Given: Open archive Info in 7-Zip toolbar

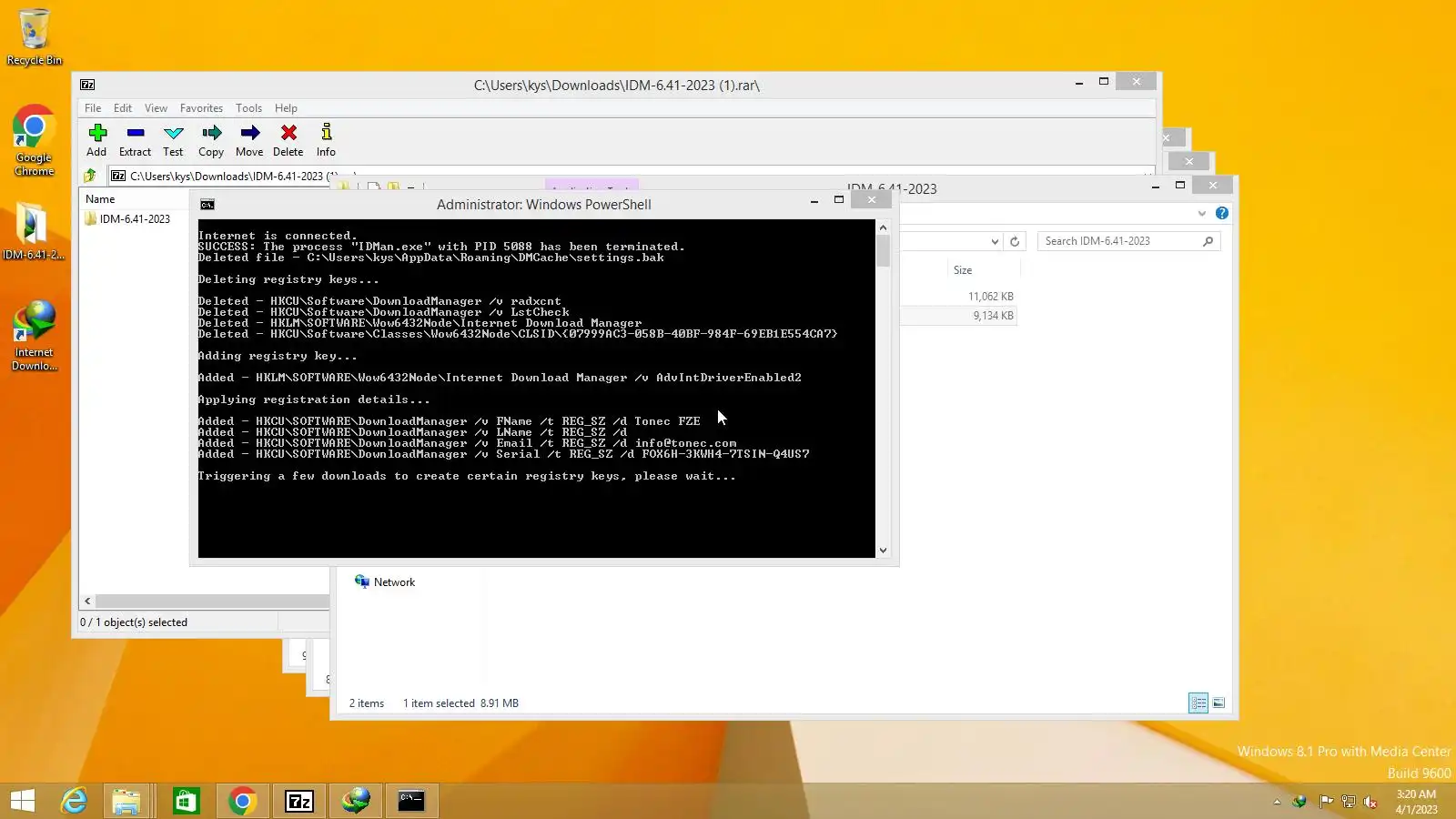Looking at the screenshot, I should [326, 140].
